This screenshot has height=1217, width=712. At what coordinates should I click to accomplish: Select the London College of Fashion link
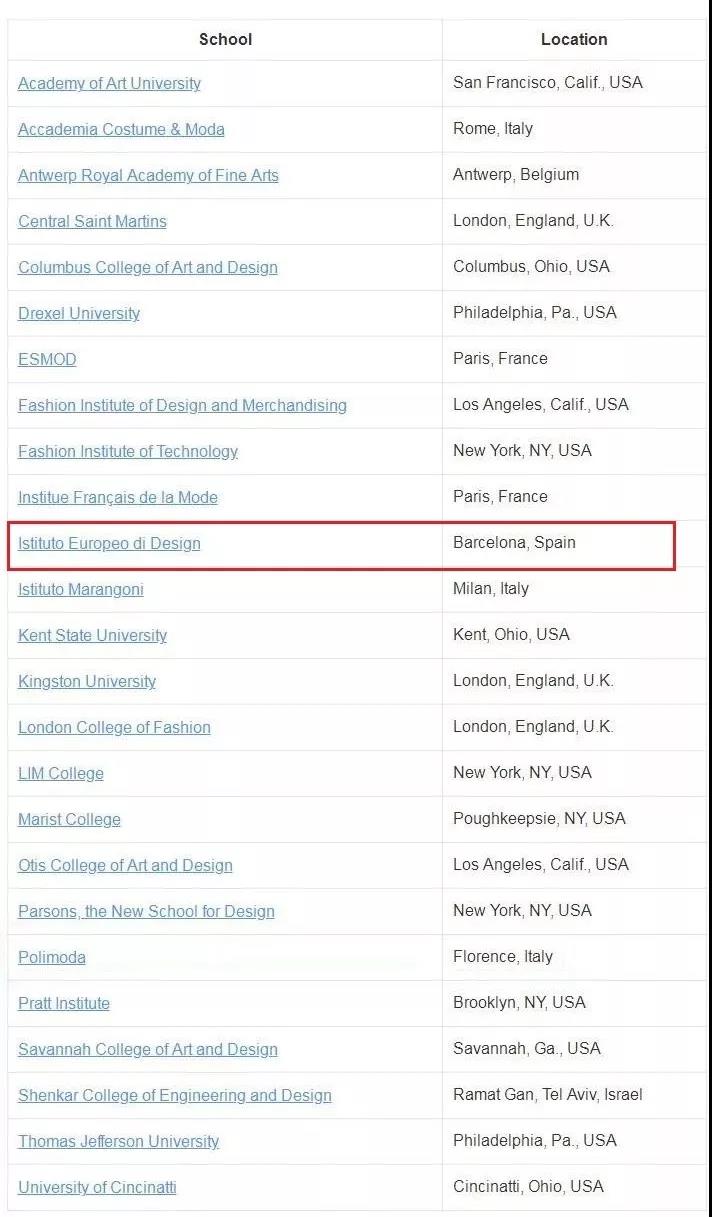[114, 728]
